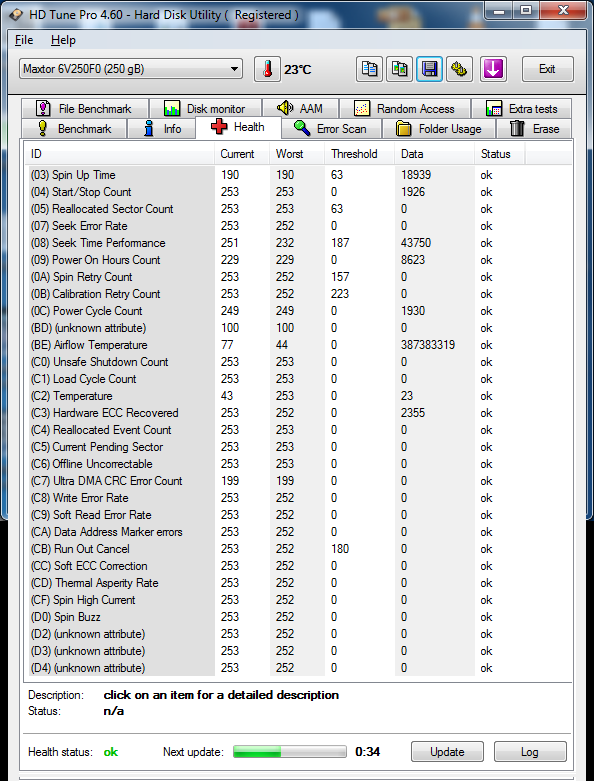
Task: Select the (07) Seek Error Rate row
Action: pyautogui.click(x=298, y=226)
